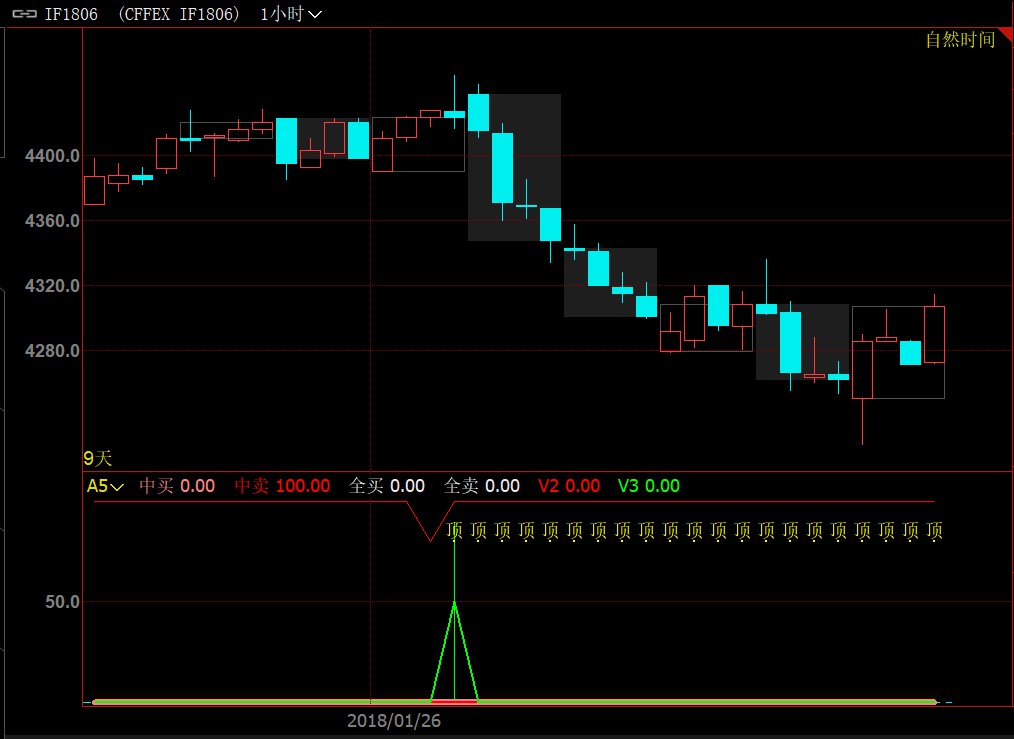Select the 全买 0.00 indicator label

point(386,486)
